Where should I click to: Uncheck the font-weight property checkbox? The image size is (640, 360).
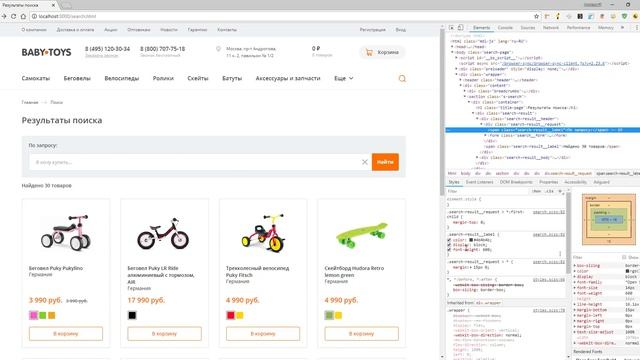pos(449,249)
